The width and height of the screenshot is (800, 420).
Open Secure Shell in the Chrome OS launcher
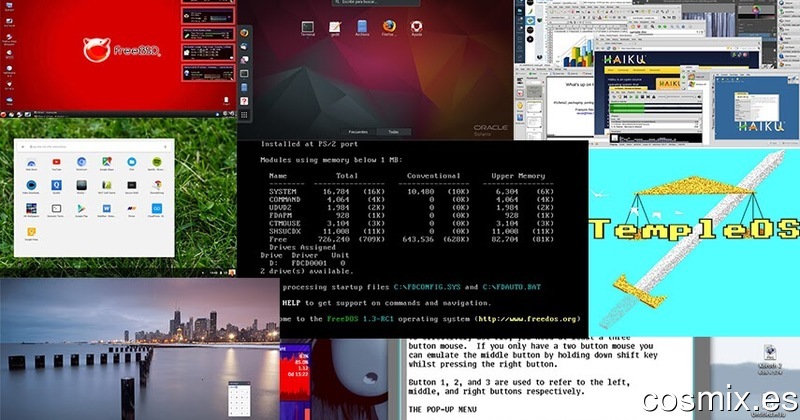pyautogui.click(x=132, y=187)
